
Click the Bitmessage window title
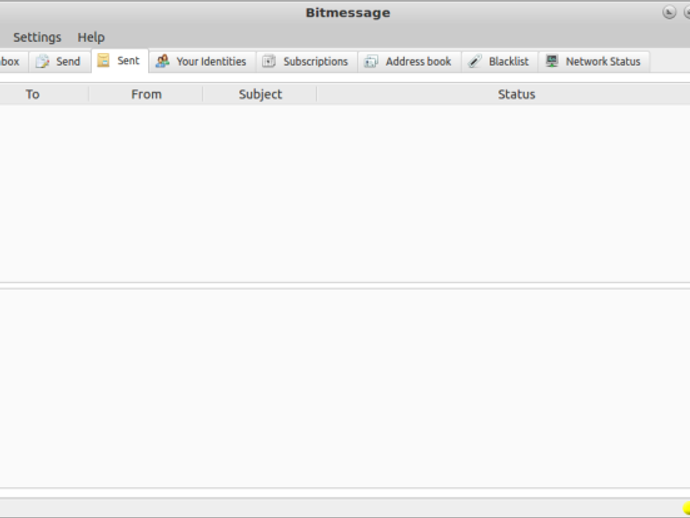348,13
